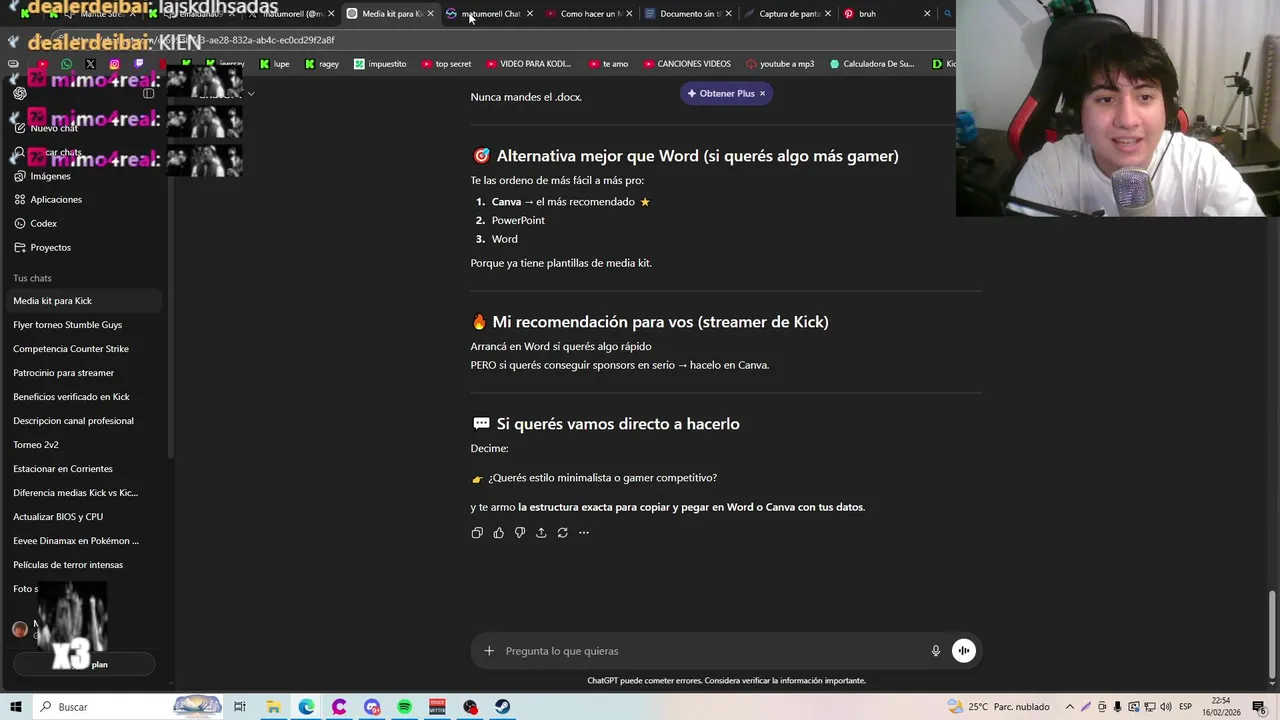Open youtube a mp3 bookmark
Image resolution: width=1280 pixels, height=720 pixels.
780,64
